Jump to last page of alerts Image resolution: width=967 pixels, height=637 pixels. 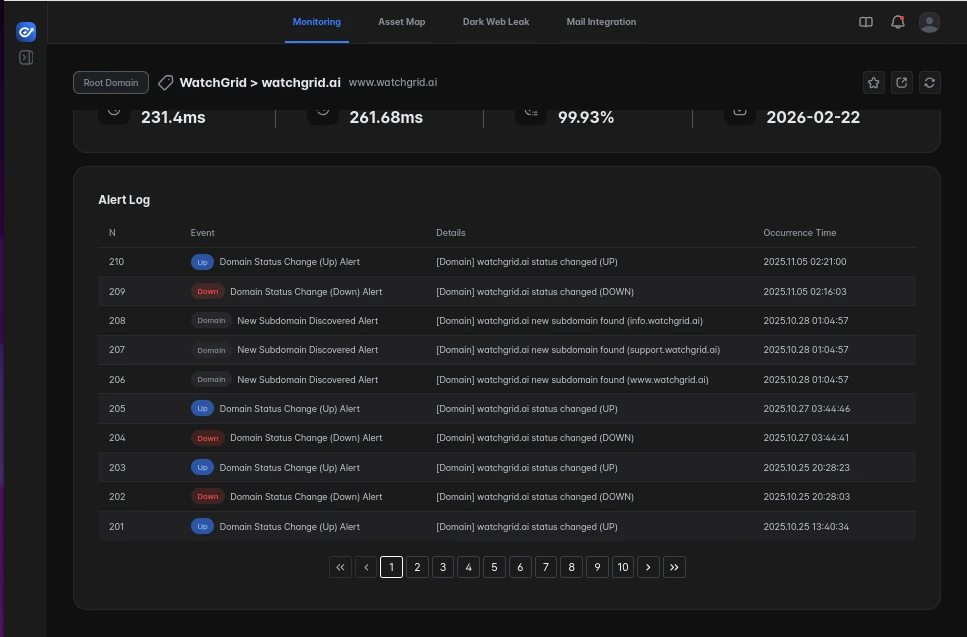click(x=674, y=567)
